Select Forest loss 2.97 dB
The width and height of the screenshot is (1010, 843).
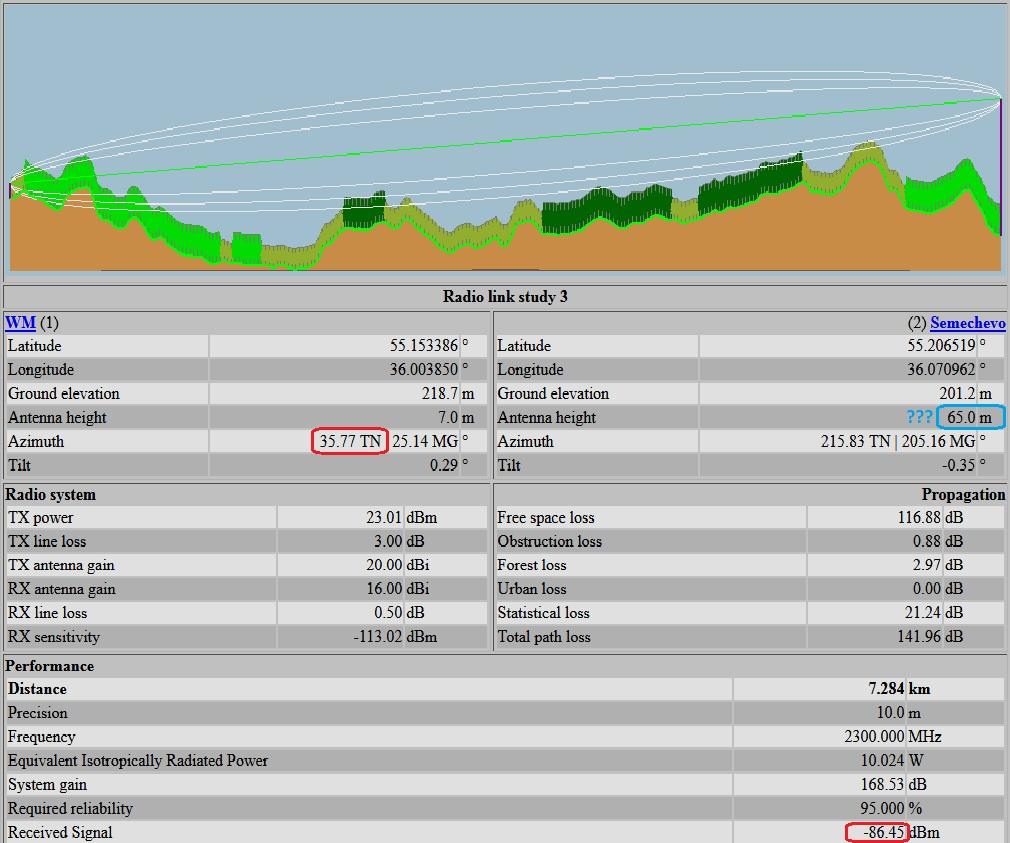938,565
